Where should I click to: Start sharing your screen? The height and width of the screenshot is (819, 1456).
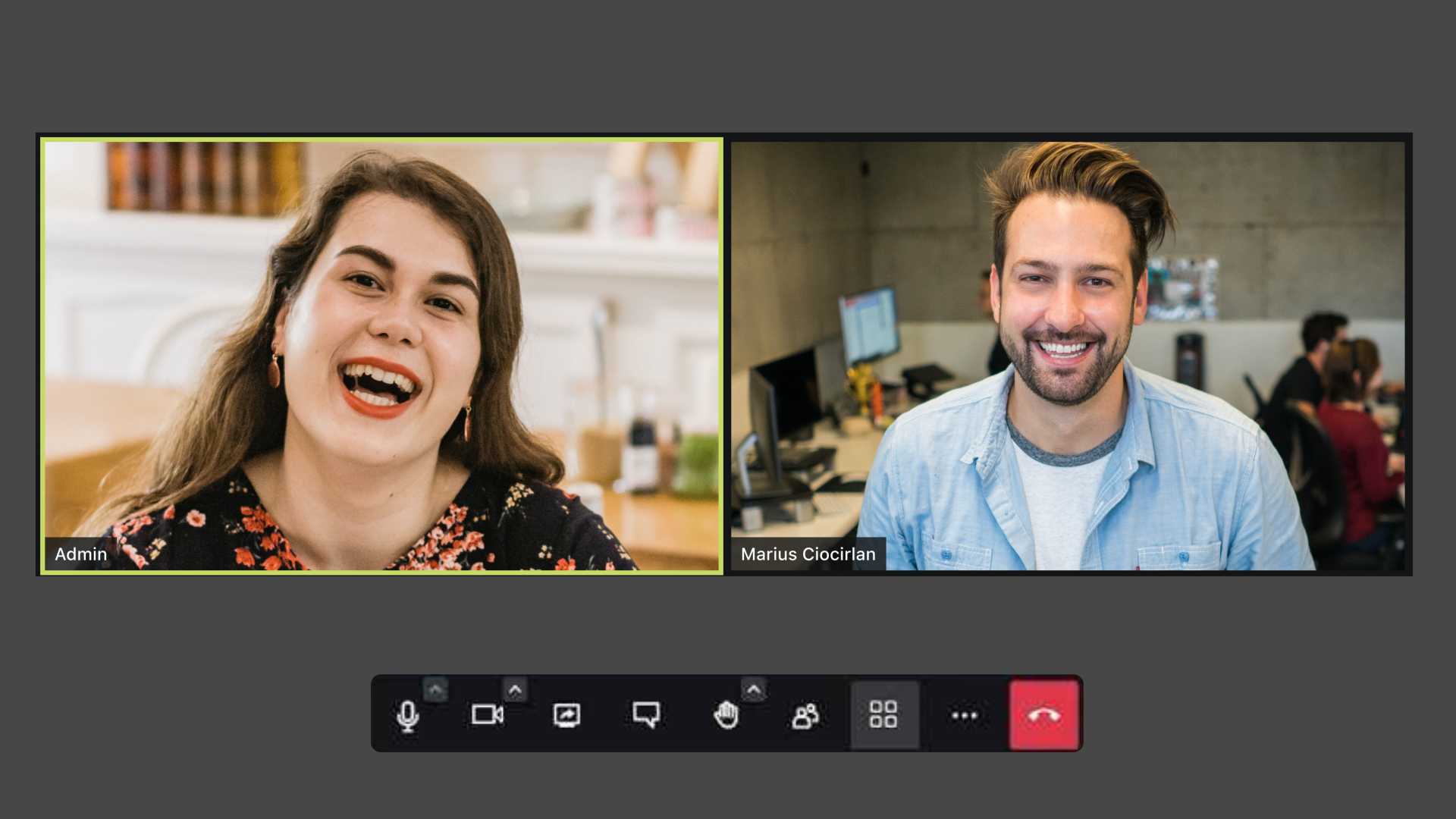pyautogui.click(x=566, y=715)
